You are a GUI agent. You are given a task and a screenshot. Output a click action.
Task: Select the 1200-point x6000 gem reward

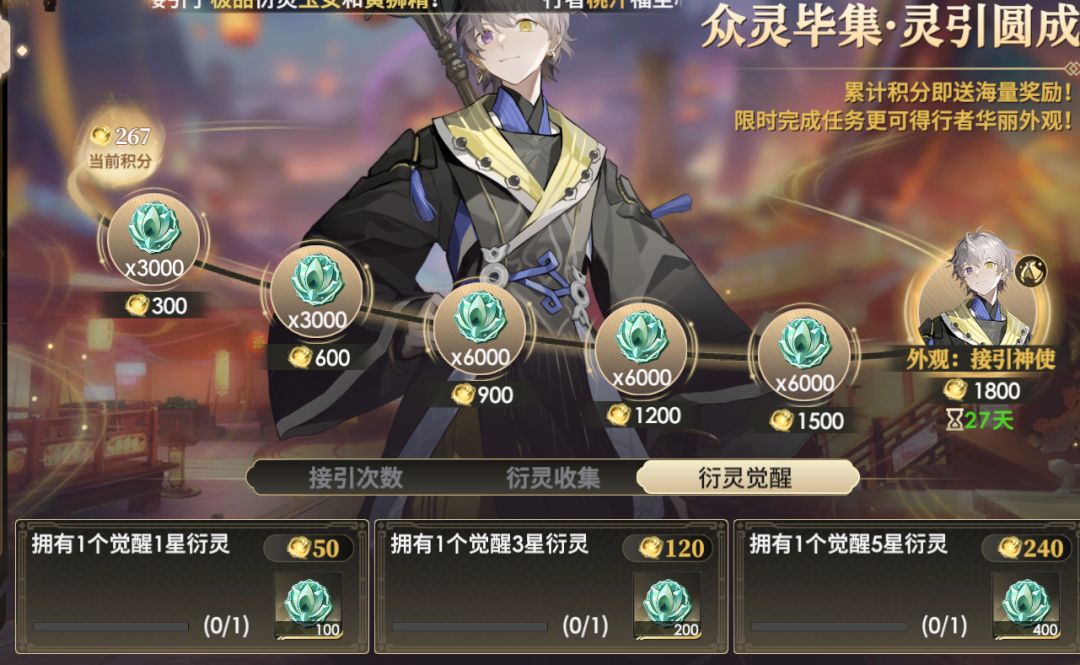tap(641, 348)
